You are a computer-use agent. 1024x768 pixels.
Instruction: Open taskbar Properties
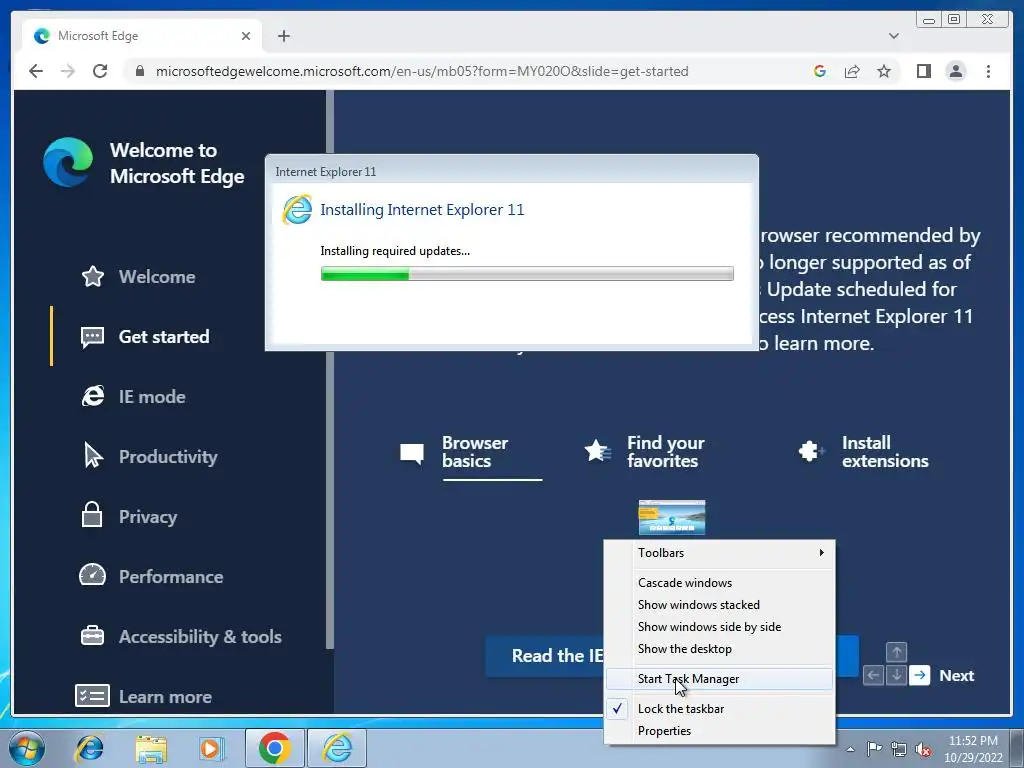(x=720, y=731)
